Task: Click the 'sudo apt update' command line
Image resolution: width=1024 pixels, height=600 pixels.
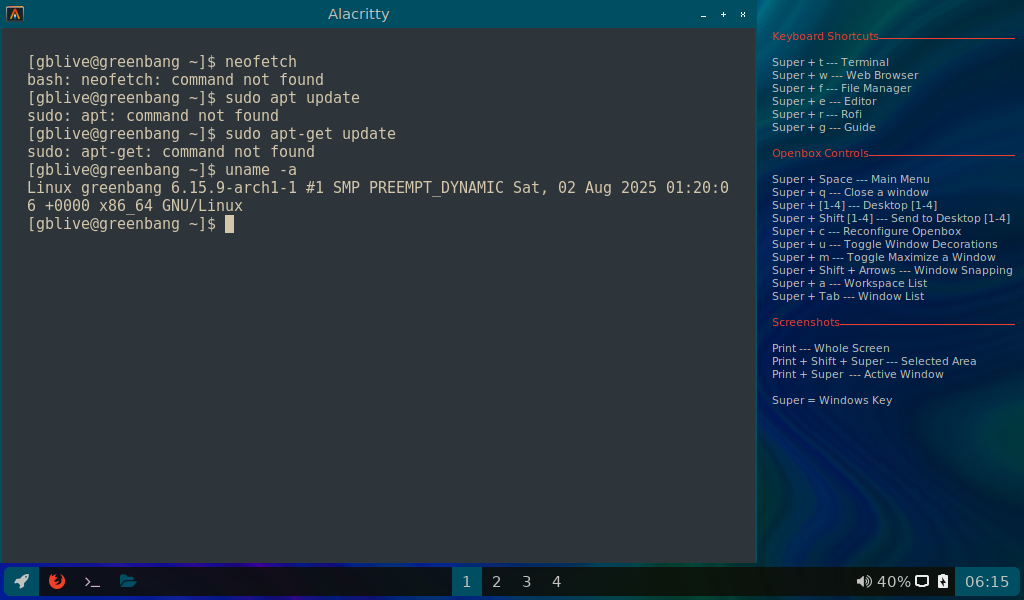Action: click(193, 98)
